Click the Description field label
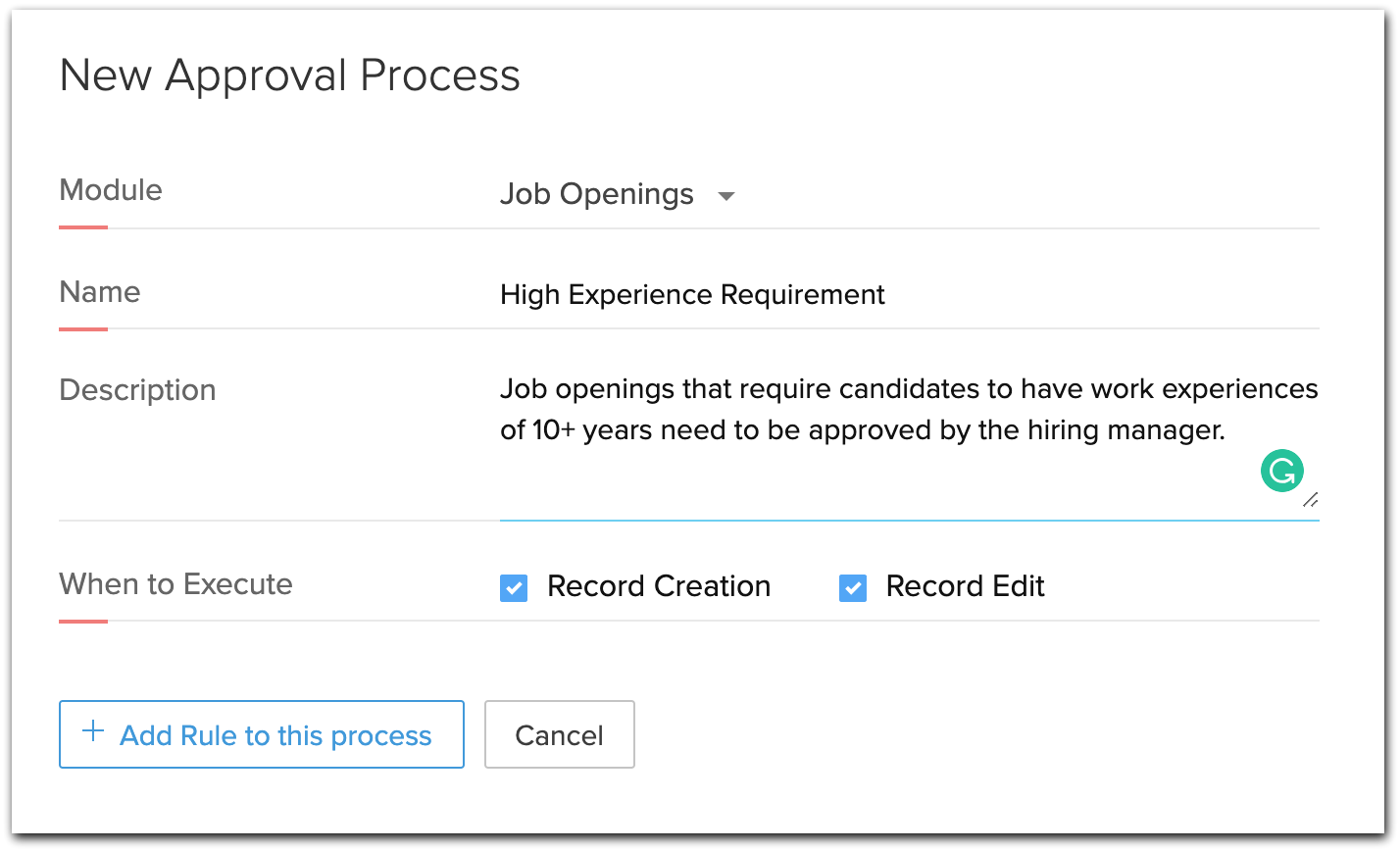 tap(137, 390)
